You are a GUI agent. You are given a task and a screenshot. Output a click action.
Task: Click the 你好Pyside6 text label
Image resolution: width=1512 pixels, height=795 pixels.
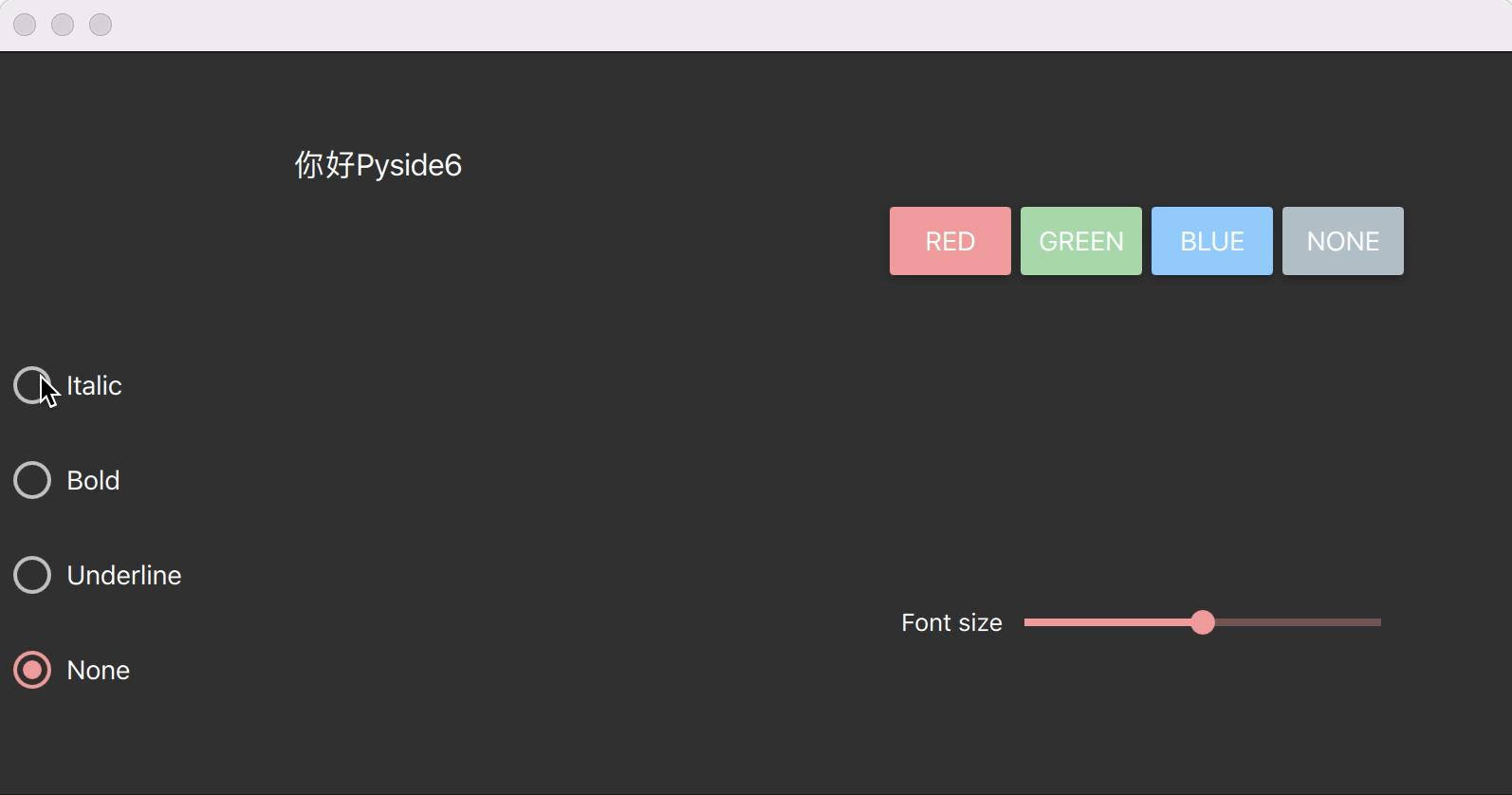tap(378, 164)
